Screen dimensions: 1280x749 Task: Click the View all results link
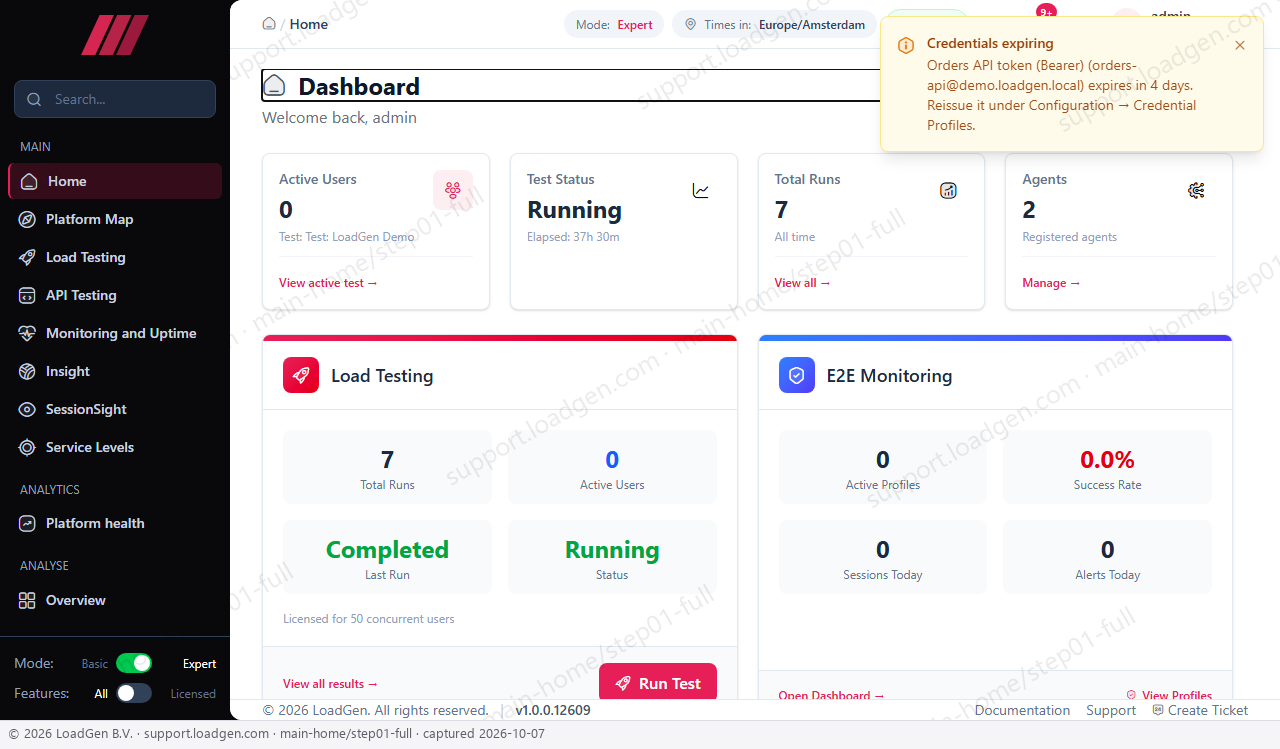point(330,684)
